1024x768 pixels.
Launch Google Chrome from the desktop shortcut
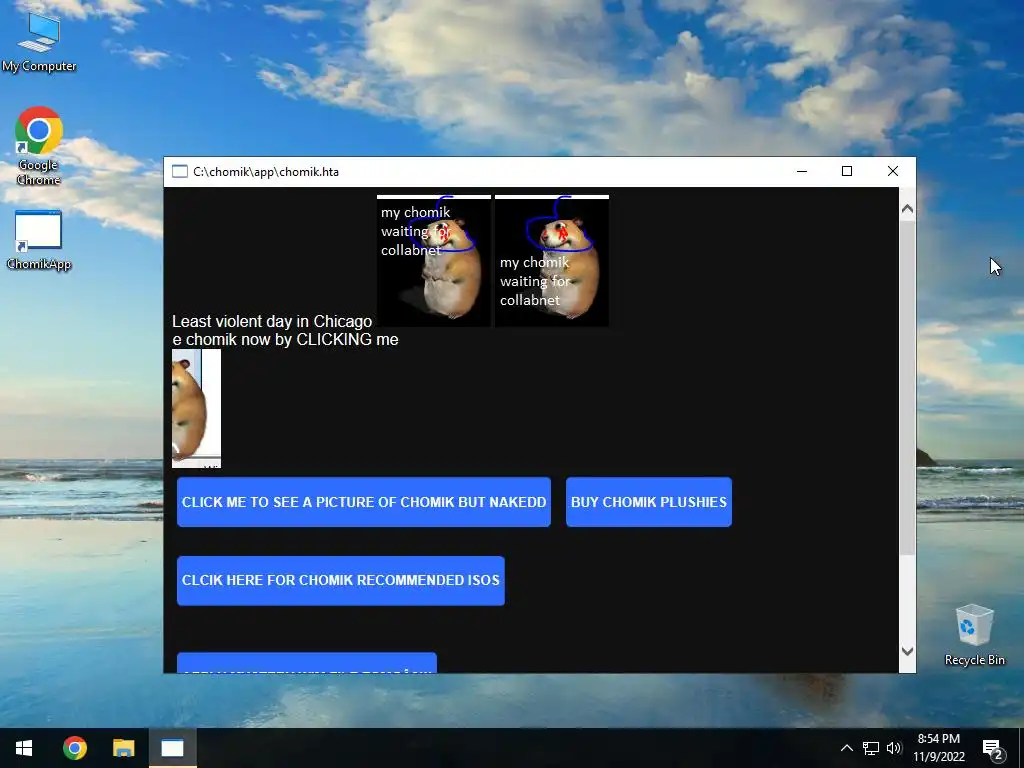pos(39,146)
